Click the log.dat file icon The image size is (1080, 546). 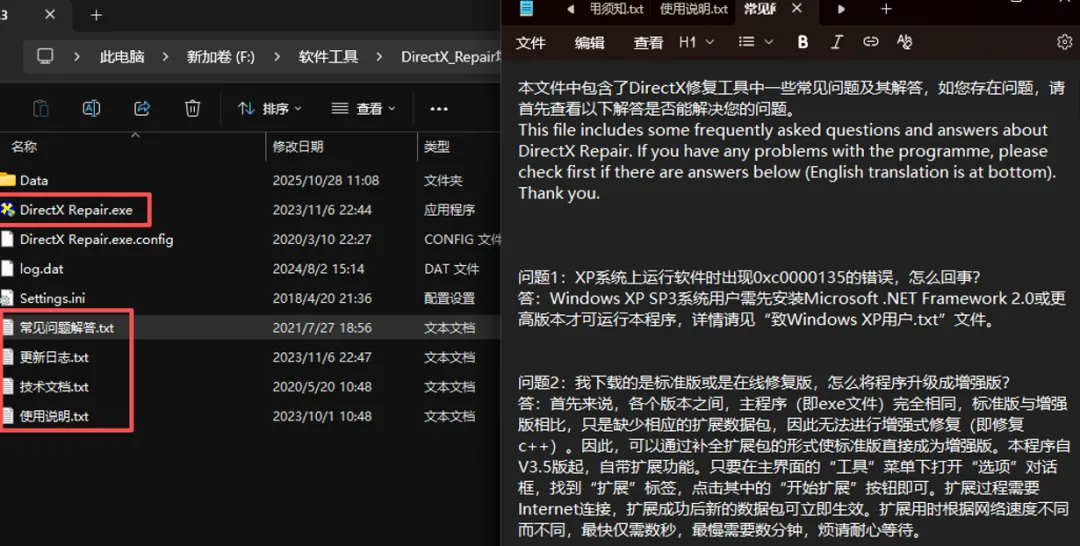[8, 269]
